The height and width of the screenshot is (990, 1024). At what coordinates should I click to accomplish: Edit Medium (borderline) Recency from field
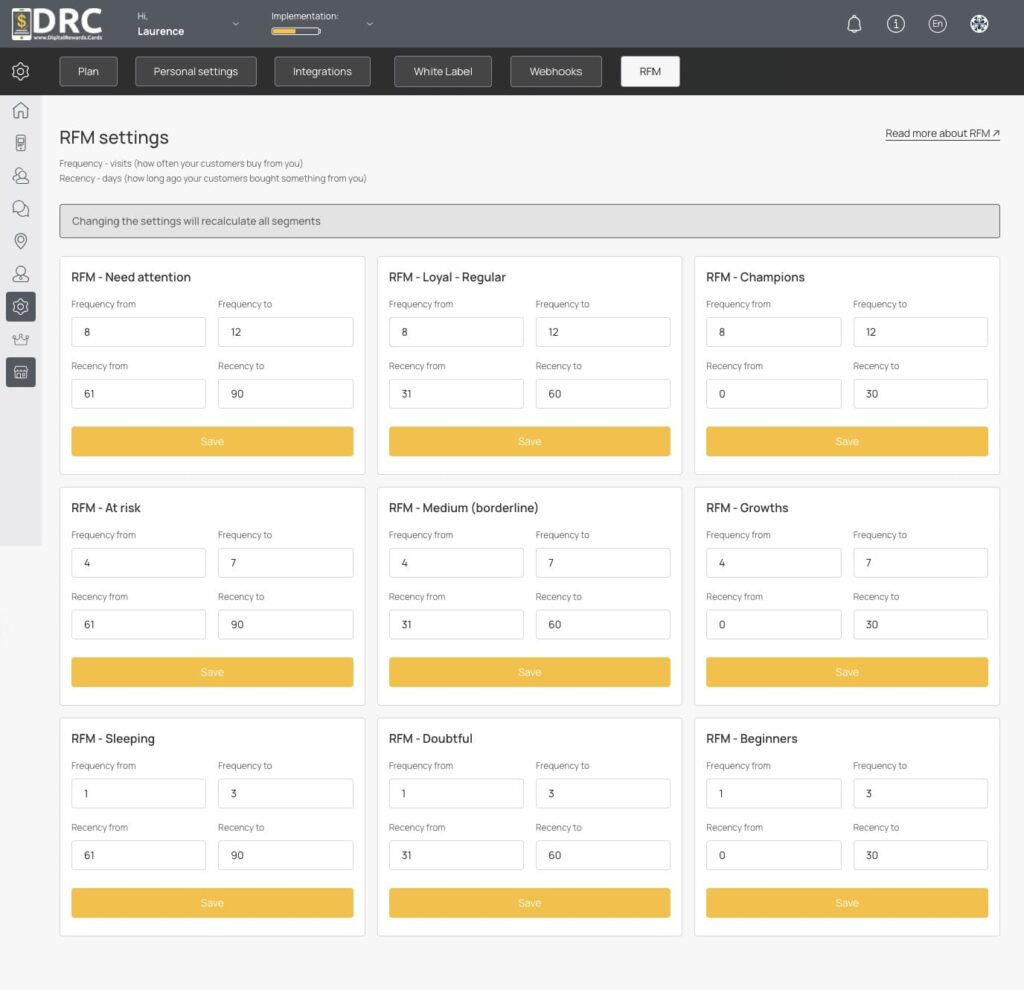(x=456, y=624)
